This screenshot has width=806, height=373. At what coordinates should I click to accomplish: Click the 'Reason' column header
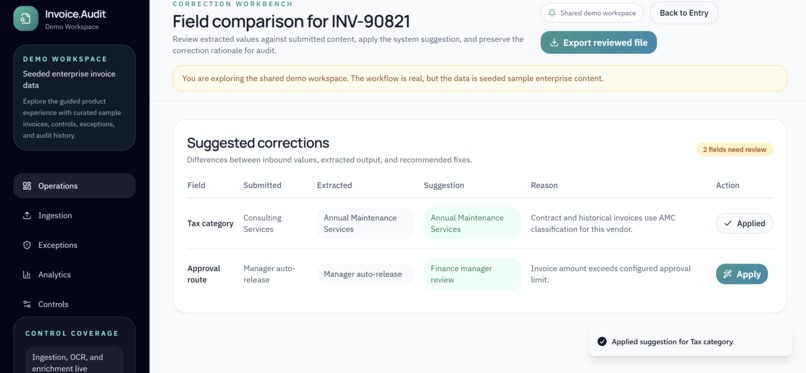coord(544,185)
